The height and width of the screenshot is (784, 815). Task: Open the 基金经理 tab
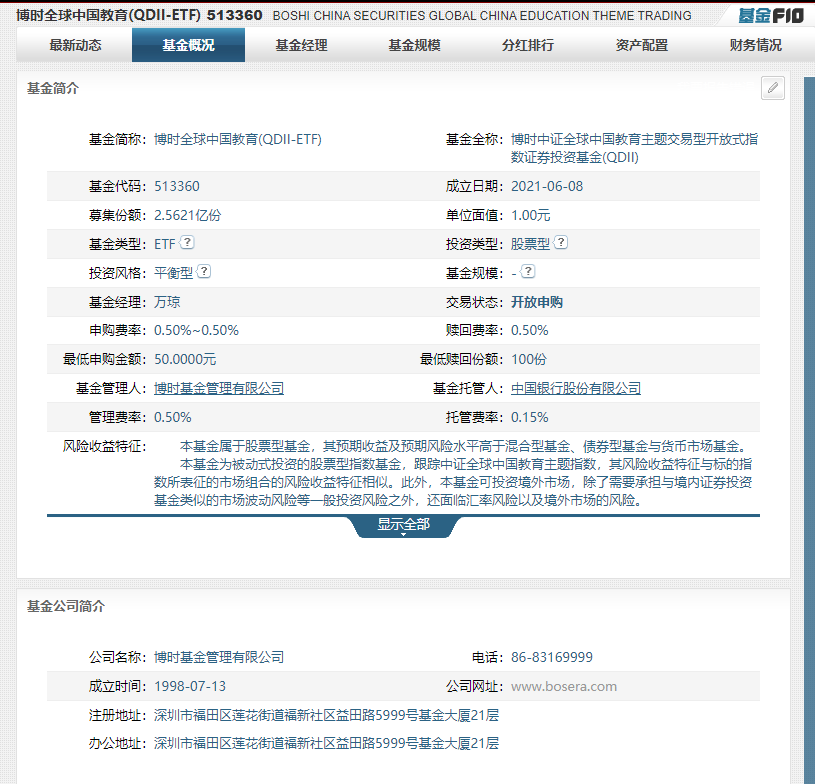coord(301,45)
